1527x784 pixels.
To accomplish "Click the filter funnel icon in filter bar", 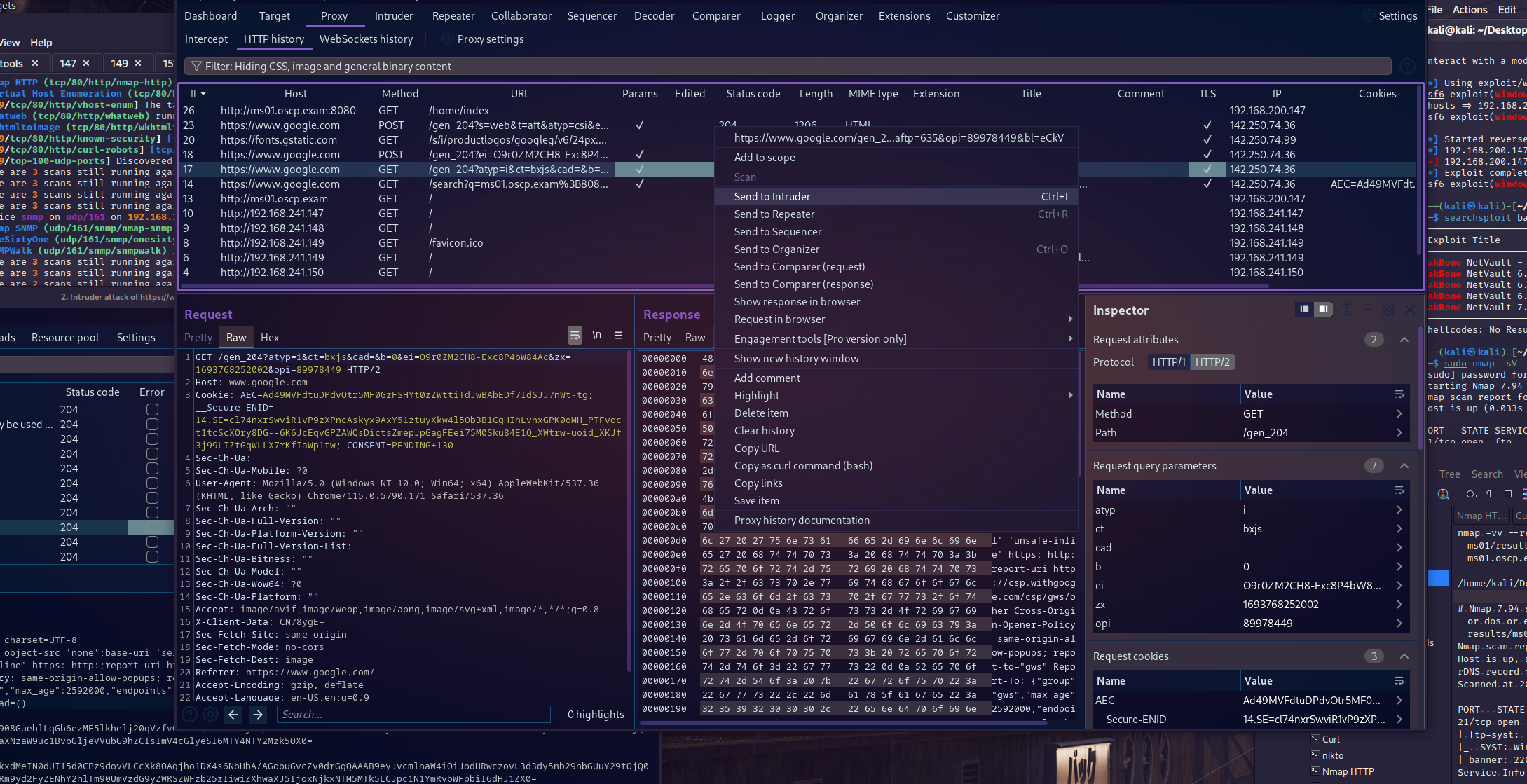I will tap(196, 66).
